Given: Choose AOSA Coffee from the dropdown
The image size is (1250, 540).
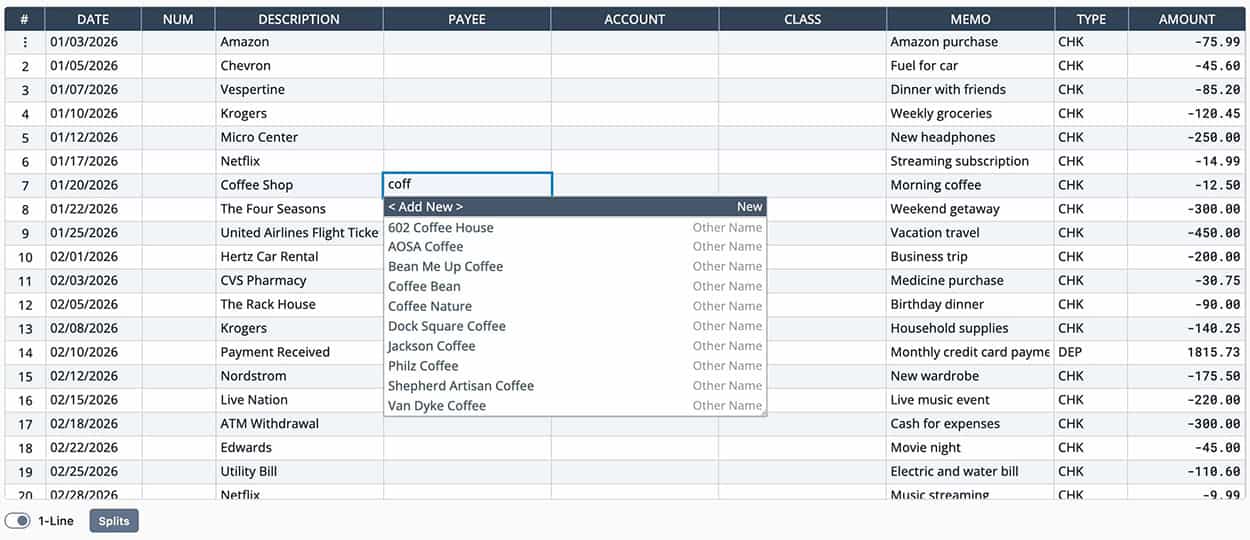Looking at the screenshot, I should [575, 247].
